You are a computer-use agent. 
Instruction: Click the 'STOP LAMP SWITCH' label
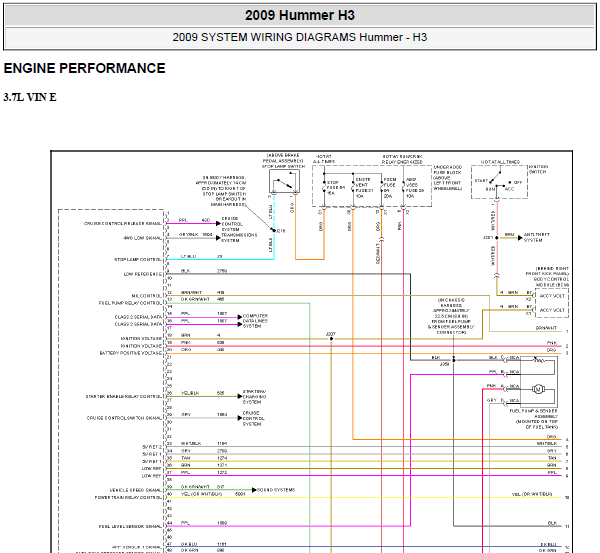(x=284, y=166)
